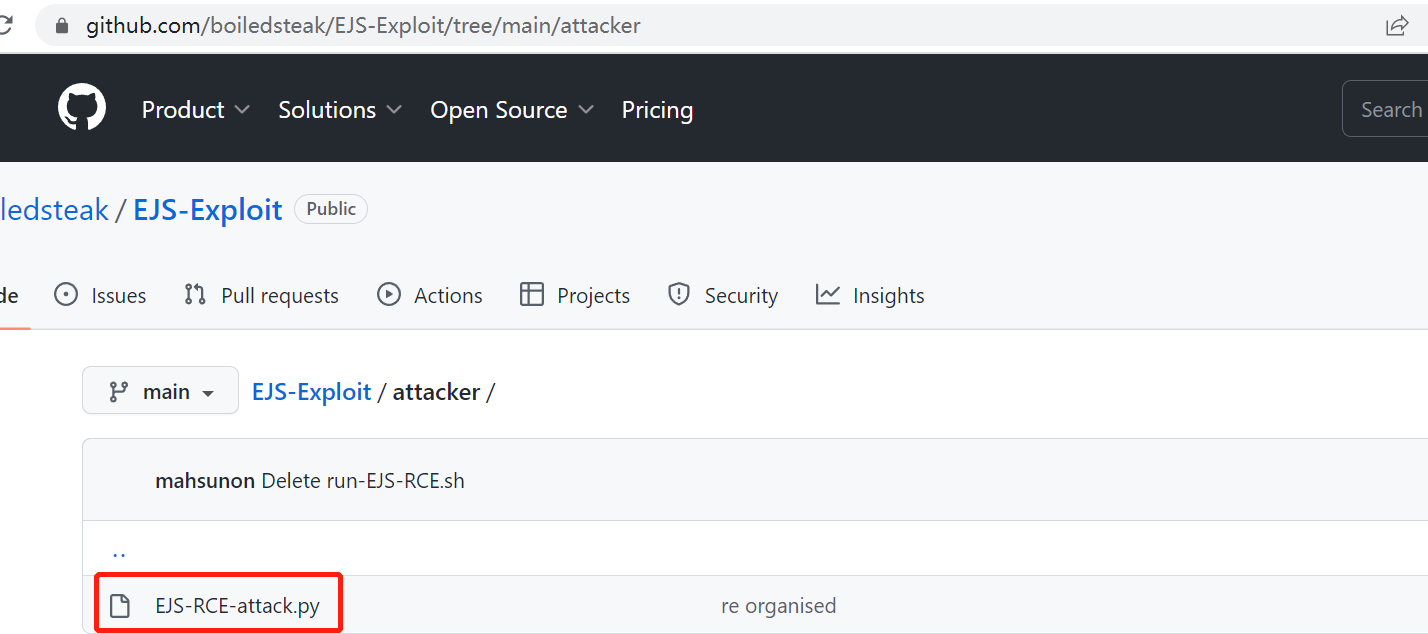Click the git branch icon on main button
Image resolution: width=1428 pixels, height=634 pixels.
pyautogui.click(x=118, y=392)
